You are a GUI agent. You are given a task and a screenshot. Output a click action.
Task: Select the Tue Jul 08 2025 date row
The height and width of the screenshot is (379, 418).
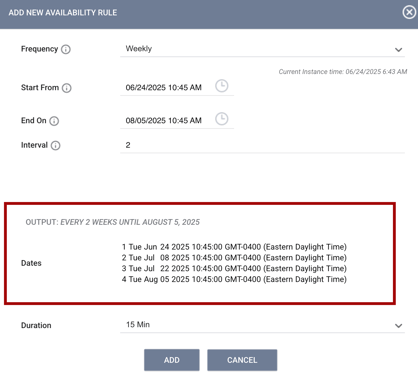tap(234, 258)
